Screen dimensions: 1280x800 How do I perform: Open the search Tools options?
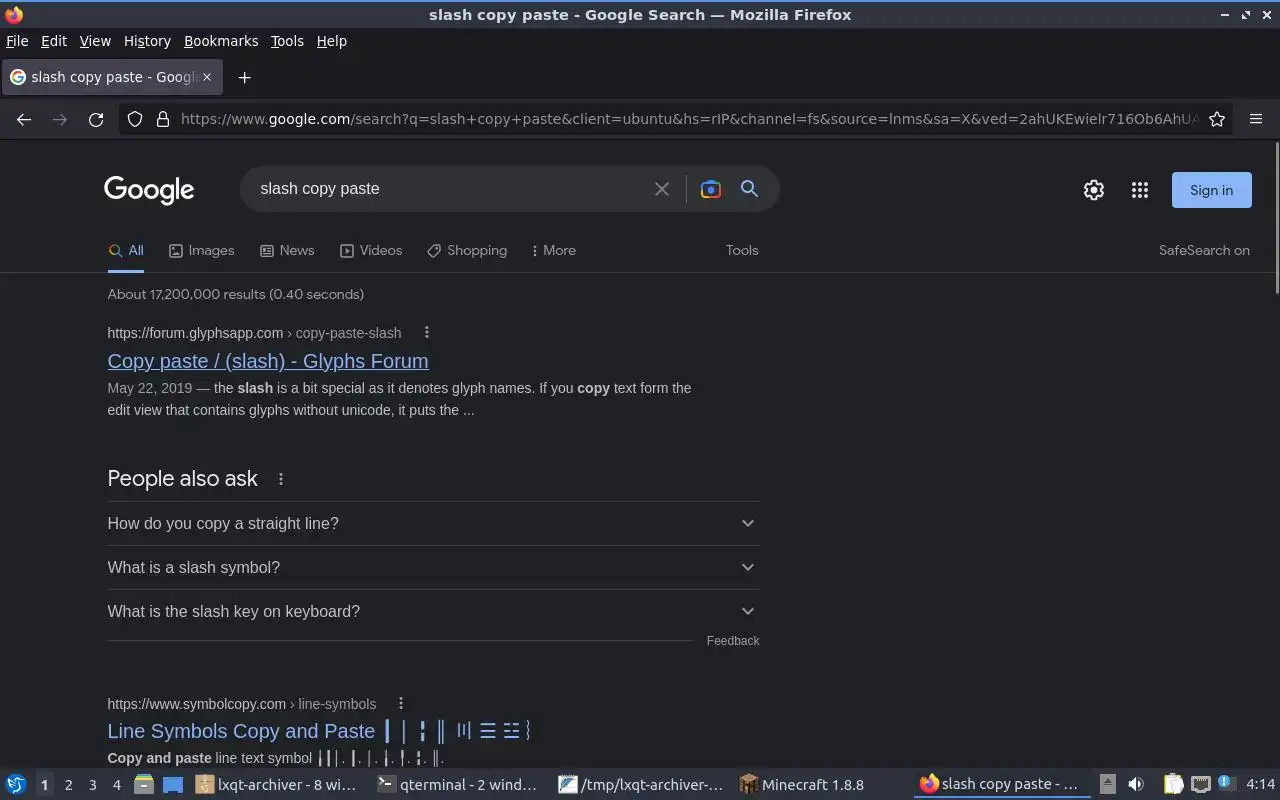[742, 250]
